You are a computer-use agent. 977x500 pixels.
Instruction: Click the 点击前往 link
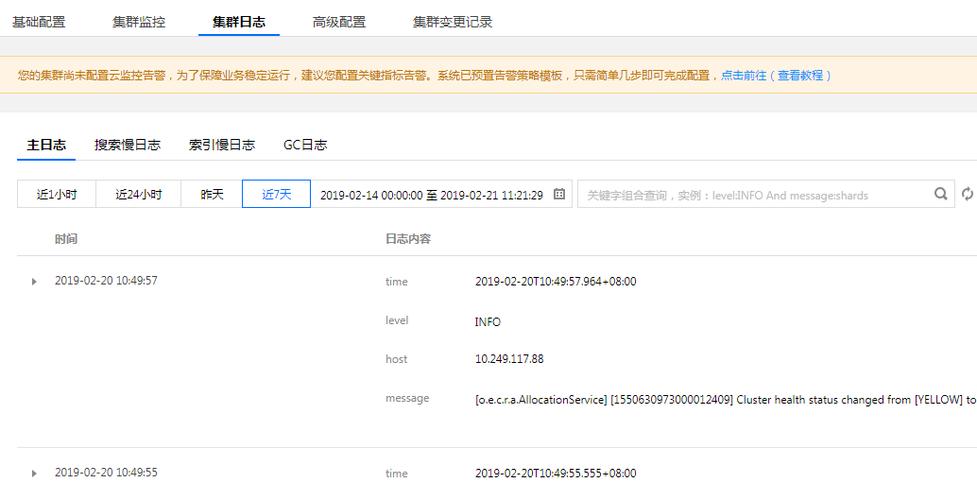pyautogui.click(x=743, y=75)
